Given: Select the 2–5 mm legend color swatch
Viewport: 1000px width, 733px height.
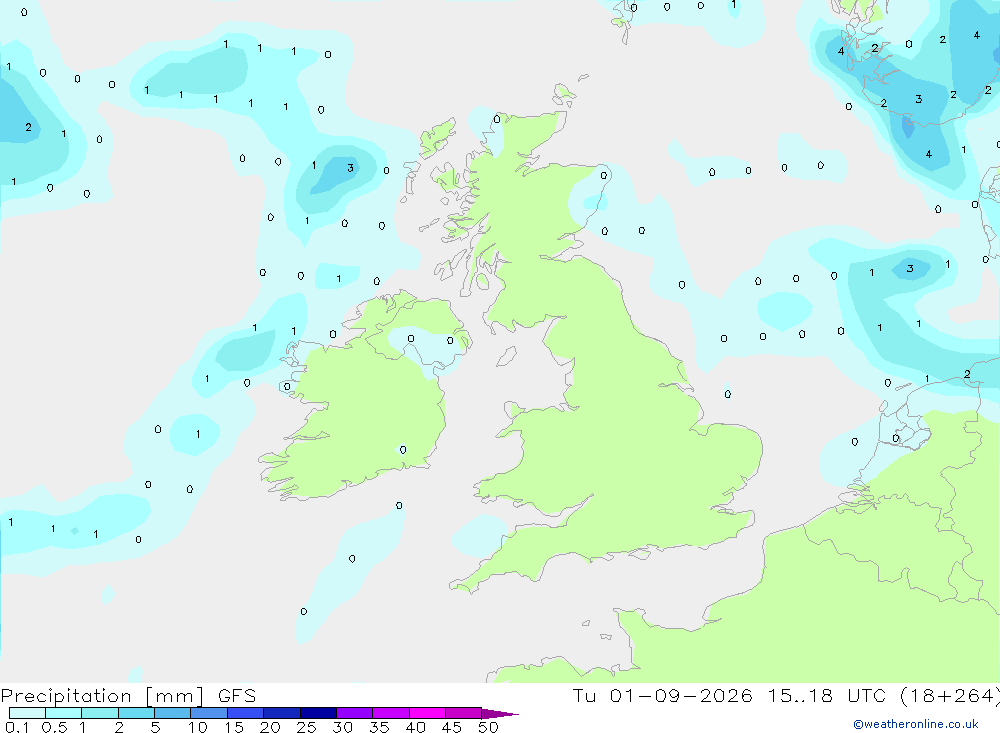Looking at the screenshot, I should [x=136, y=713].
